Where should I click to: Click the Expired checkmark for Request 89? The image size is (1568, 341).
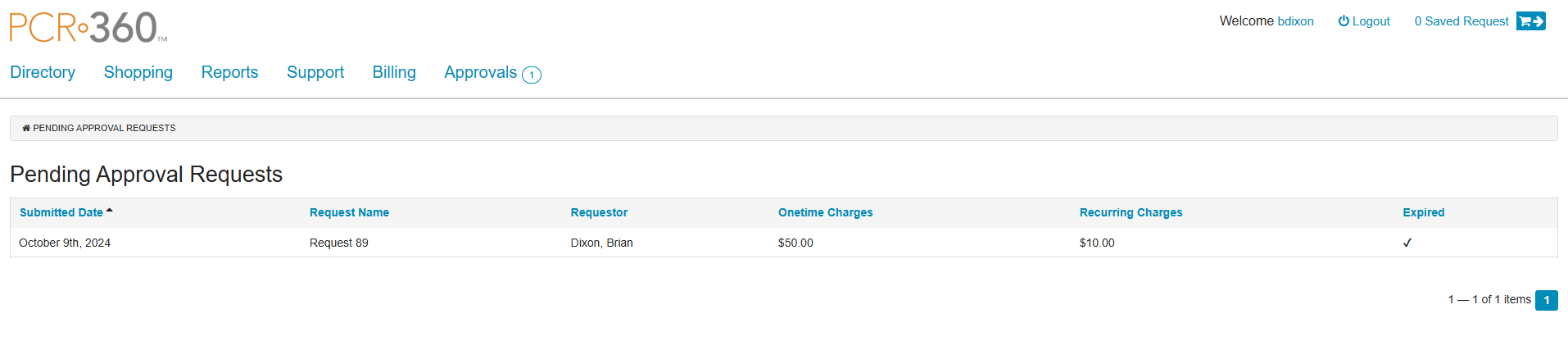(1407, 243)
